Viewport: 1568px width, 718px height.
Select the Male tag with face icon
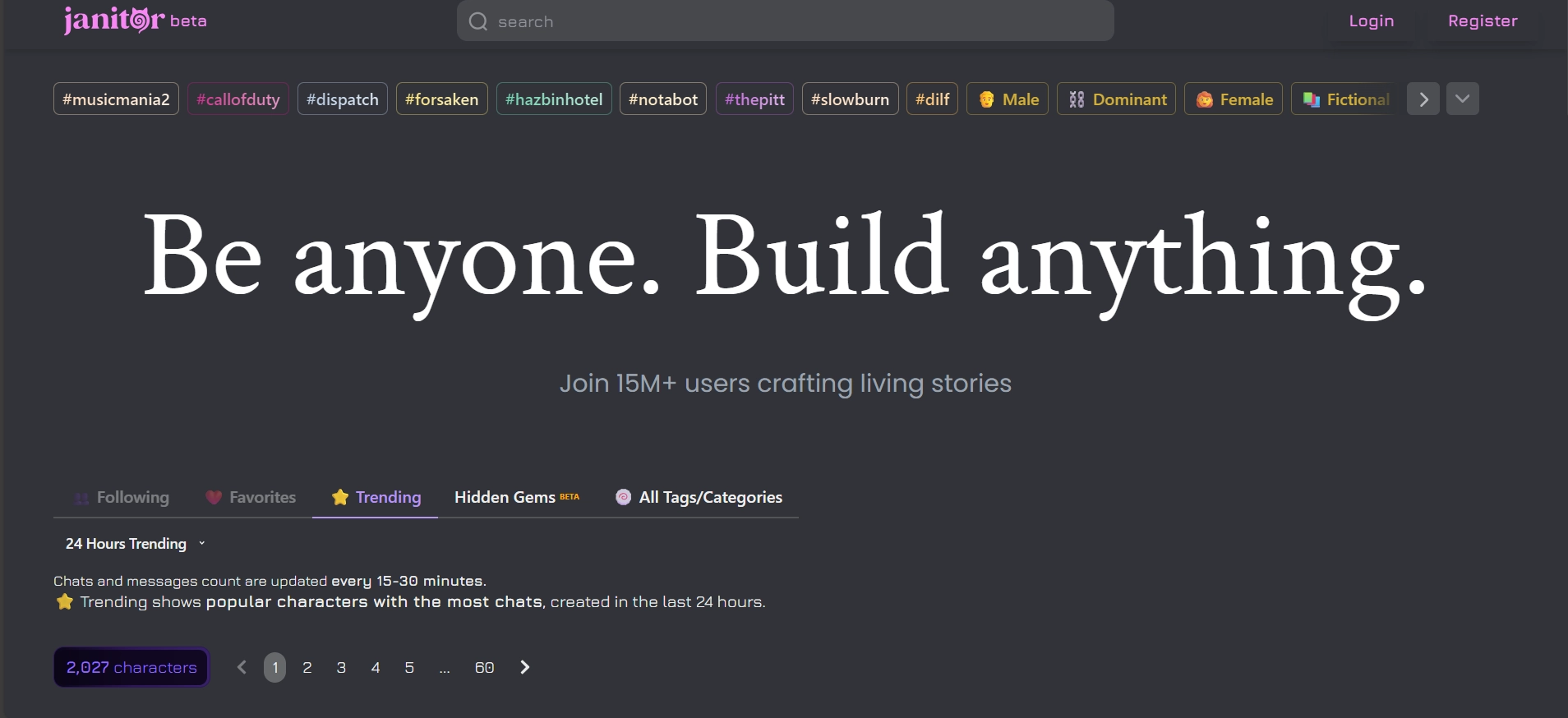1008,99
